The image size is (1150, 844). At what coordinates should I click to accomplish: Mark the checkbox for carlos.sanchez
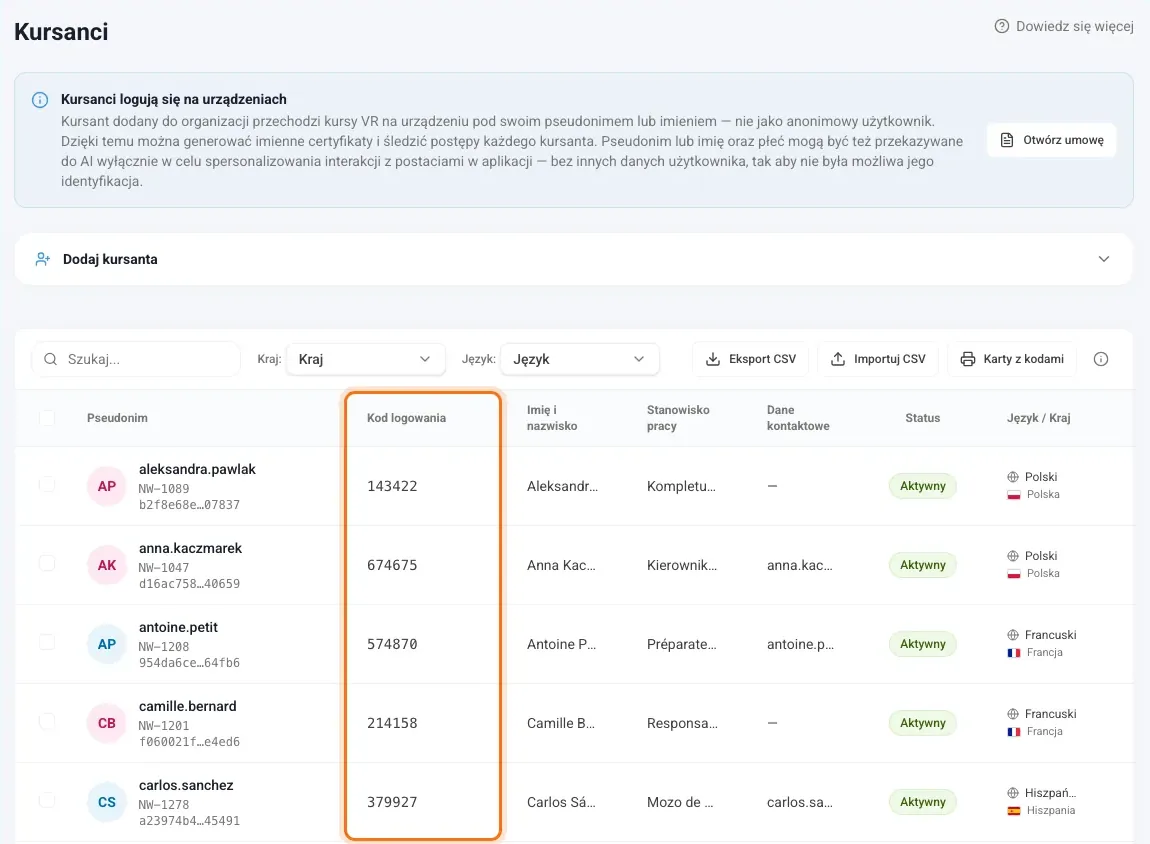coord(47,800)
